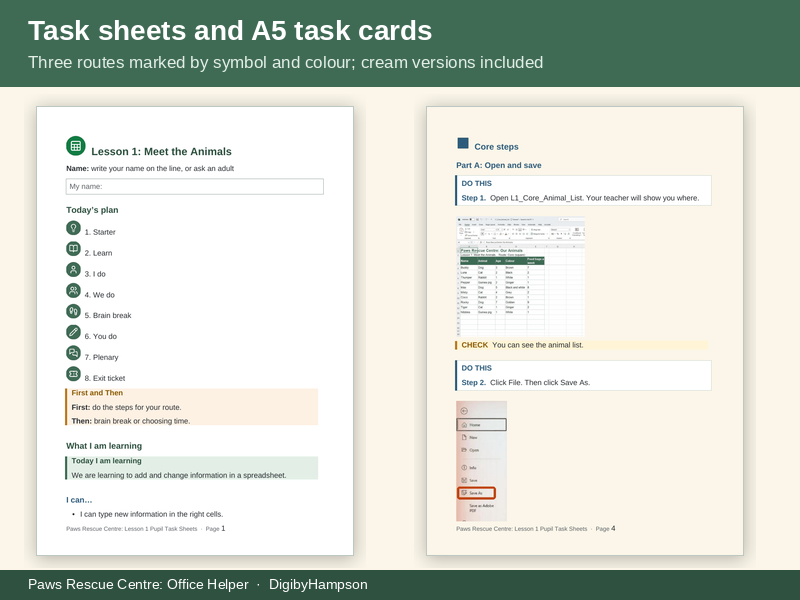
Task: Click the 'Name:' instruction line above the name box
Action: tap(150, 168)
